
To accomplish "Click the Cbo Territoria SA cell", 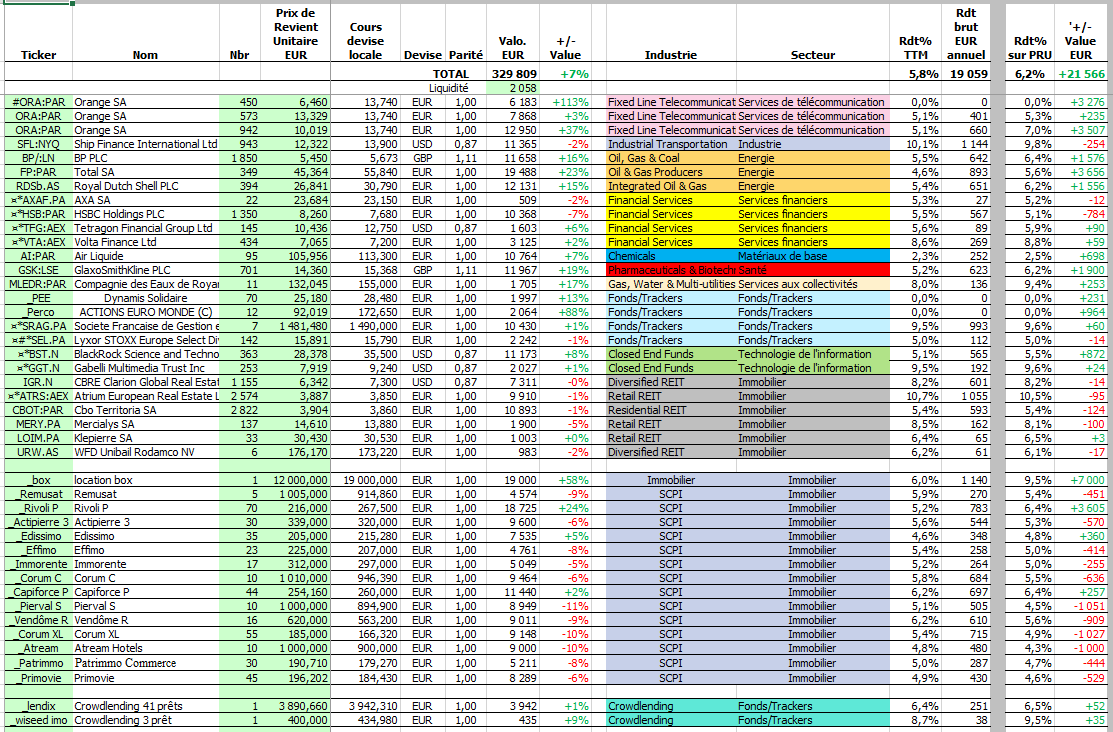I will [x=146, y=410].
